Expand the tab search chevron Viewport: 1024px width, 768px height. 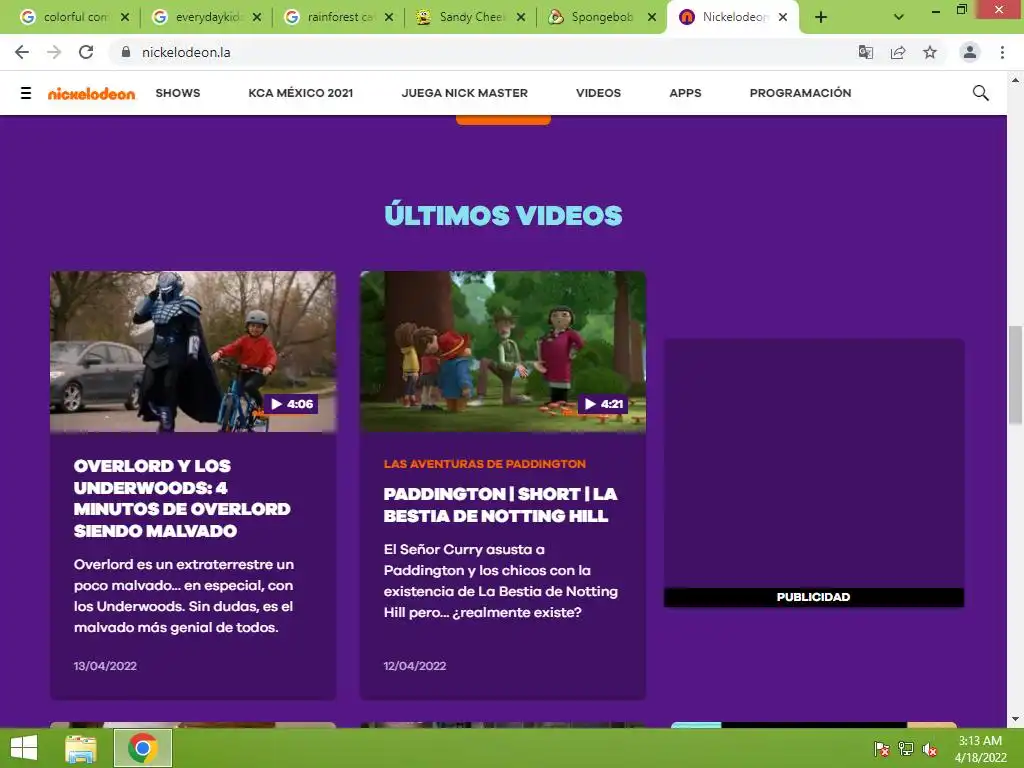(x=899, y=18)
